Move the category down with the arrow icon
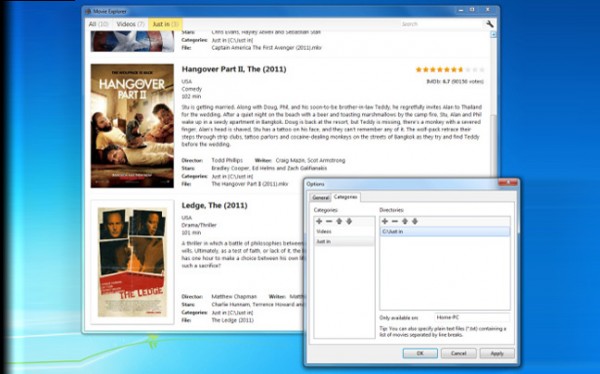 [349, 221]
